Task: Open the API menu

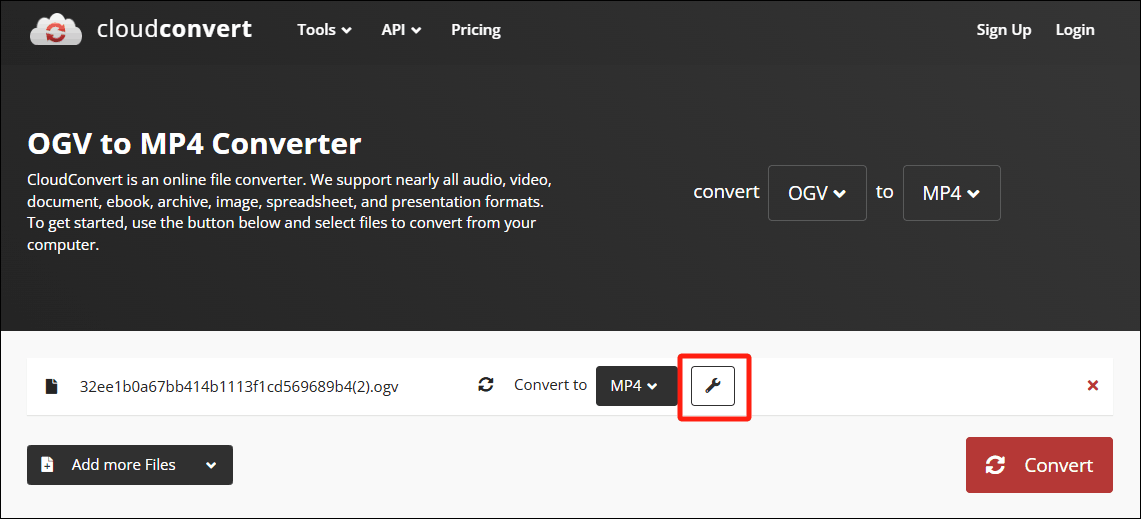Action: point(401,30)
